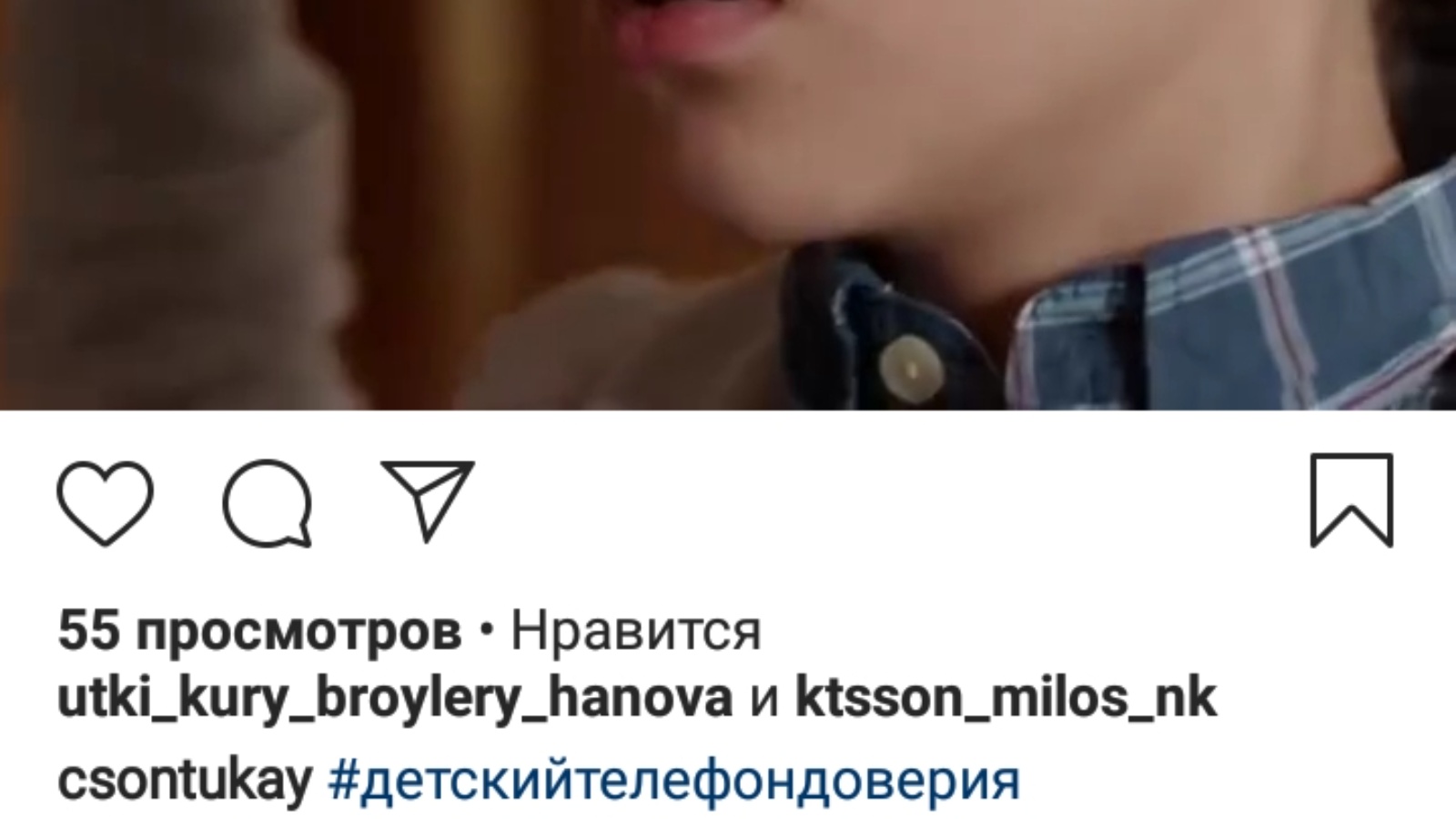Visit the csontukay author profile
This screenshot has width=1456, height=819.
185,781
